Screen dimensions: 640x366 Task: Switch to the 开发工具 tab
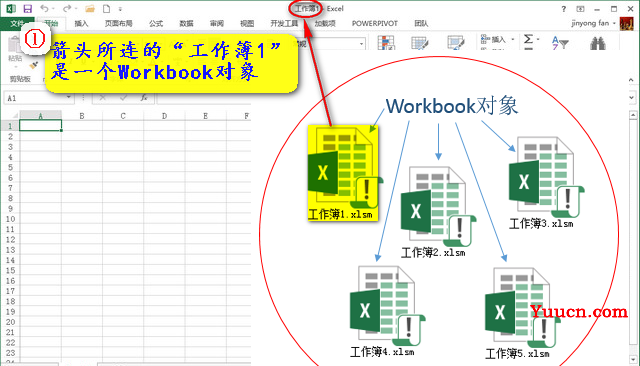pos(284,24)
